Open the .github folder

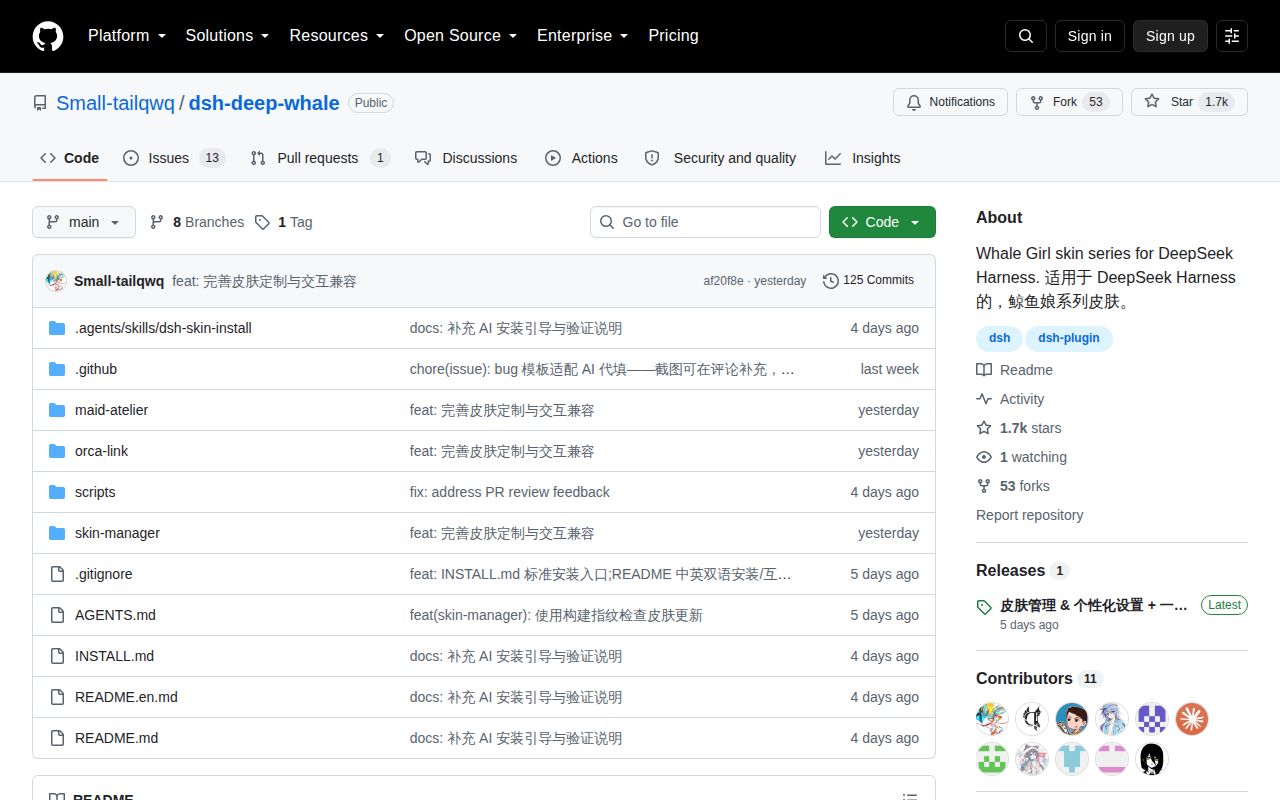(x=96, y=369)
